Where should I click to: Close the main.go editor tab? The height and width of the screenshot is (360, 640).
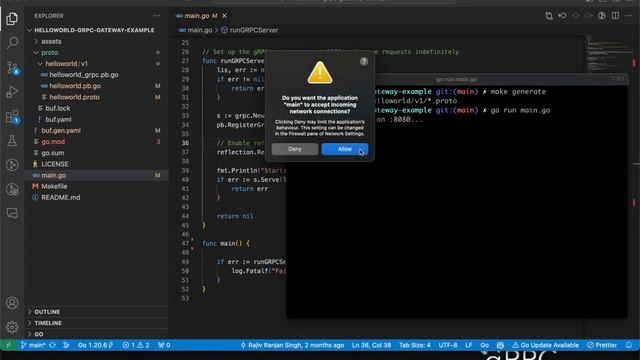point(224,16)
